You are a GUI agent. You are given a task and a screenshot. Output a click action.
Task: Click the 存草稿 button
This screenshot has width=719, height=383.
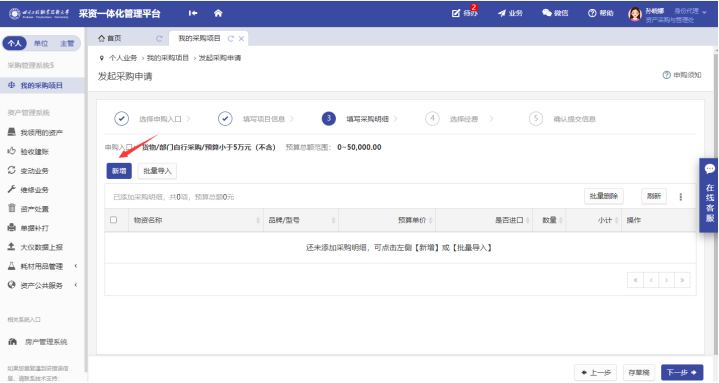639,372
